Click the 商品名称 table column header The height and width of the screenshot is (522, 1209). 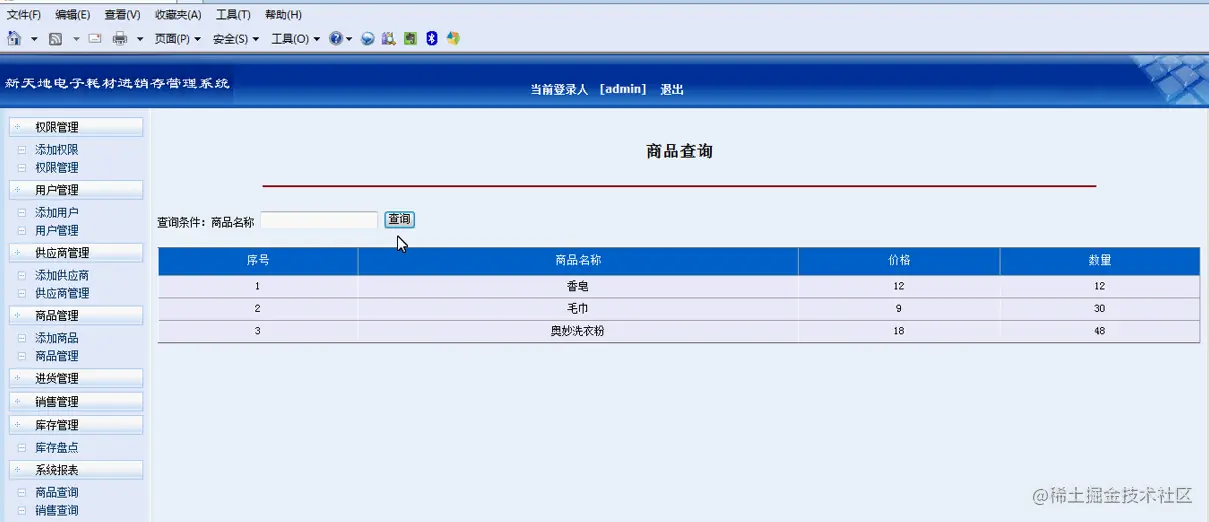coord(578,261)
